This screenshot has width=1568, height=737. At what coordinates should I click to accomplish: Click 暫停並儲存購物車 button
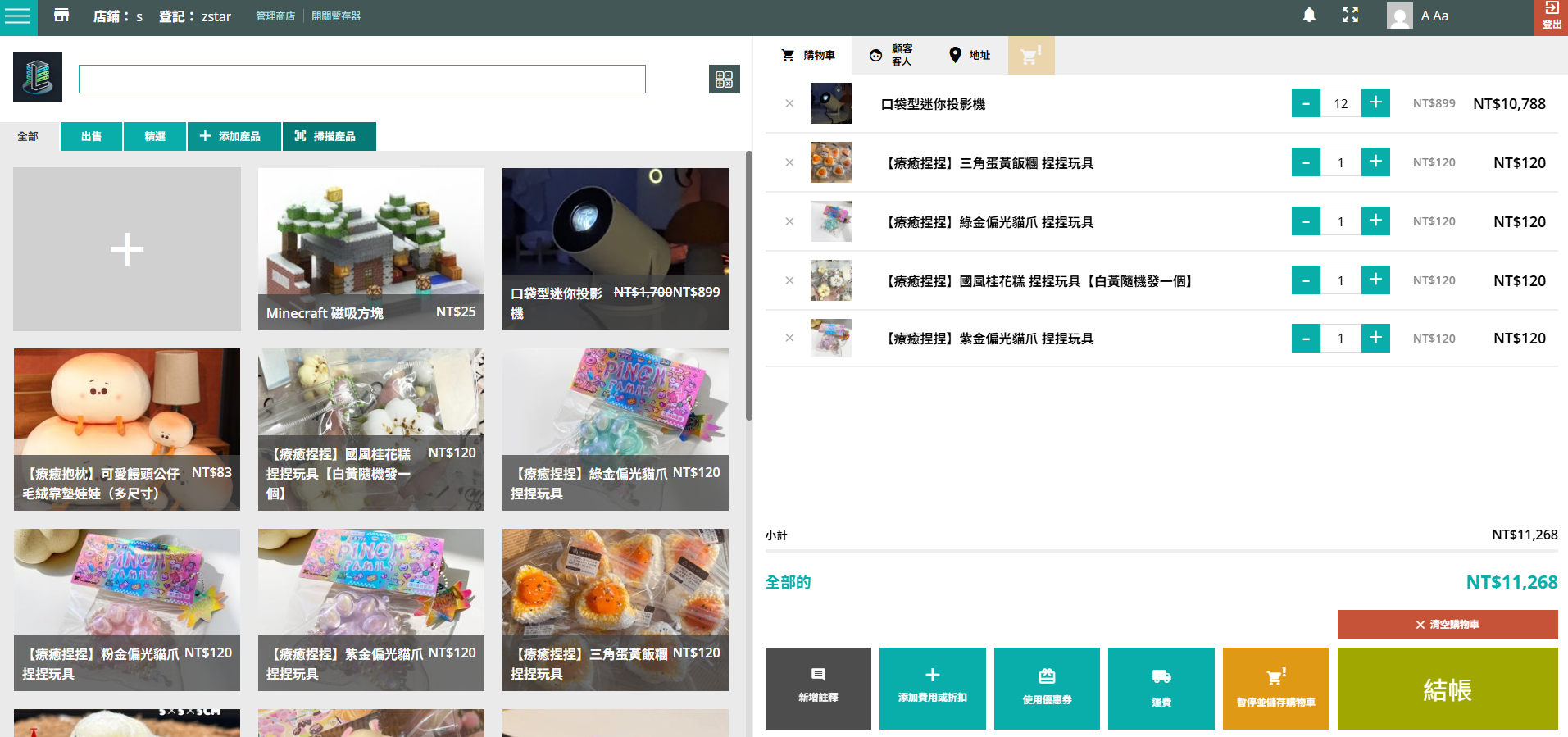(x=1276, y=689)
